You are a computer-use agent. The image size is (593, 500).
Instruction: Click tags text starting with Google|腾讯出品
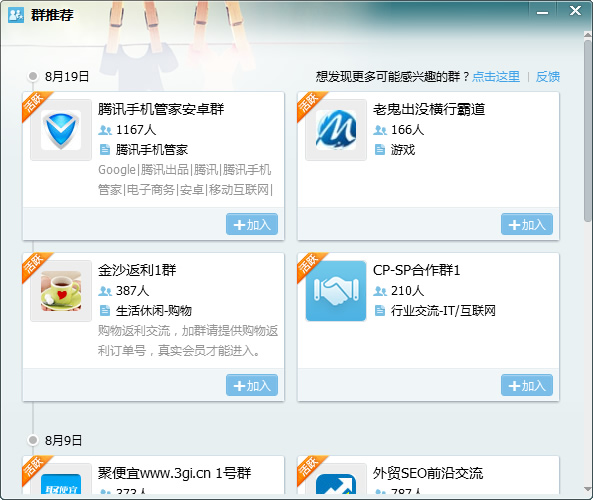coord(185,180)
